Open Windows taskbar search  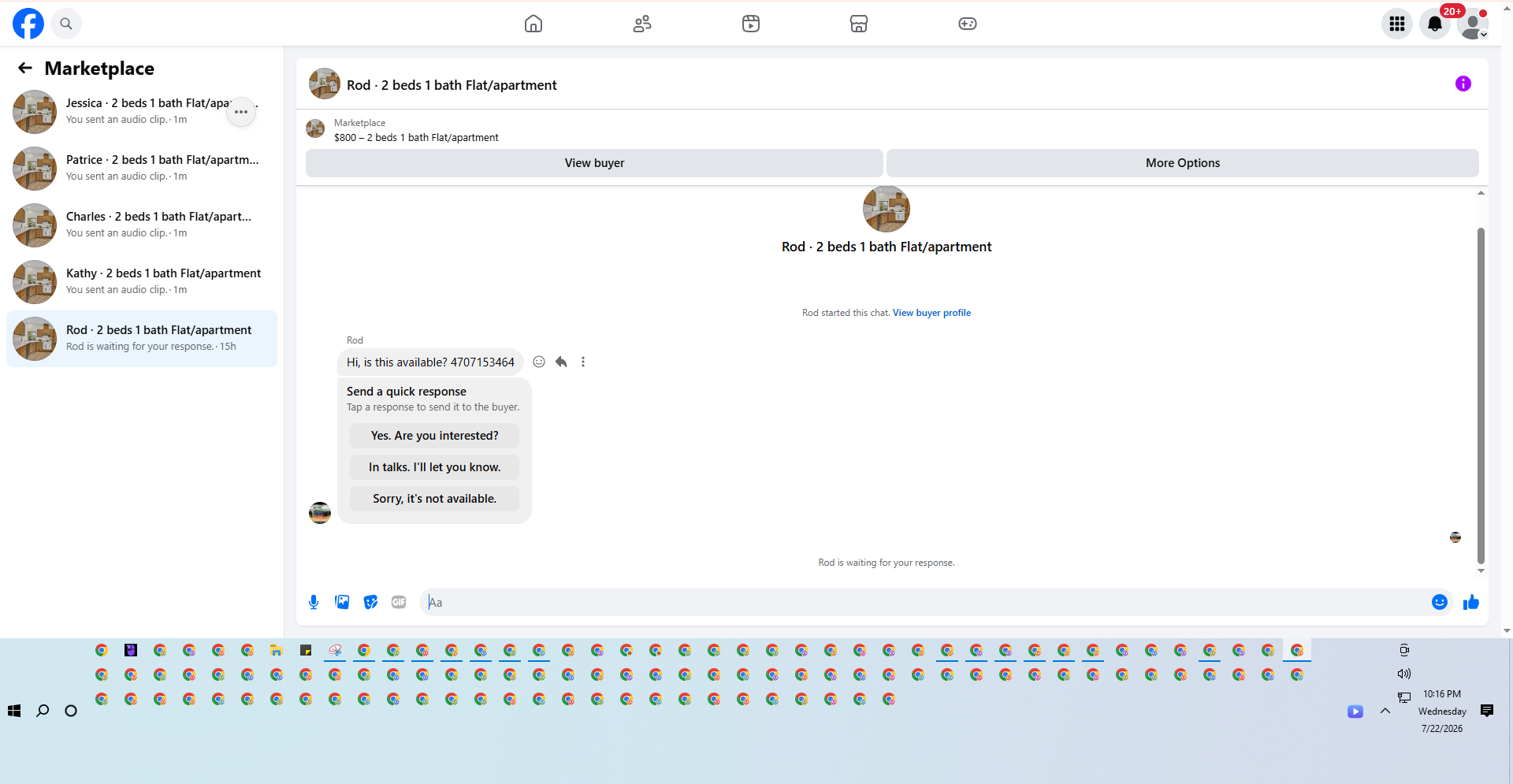pos(43,711)
